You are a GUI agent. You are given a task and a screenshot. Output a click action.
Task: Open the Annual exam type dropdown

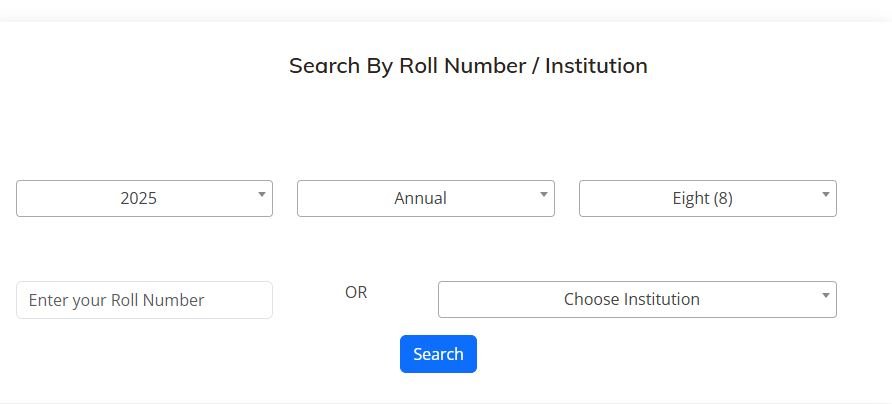pos(425,198)
